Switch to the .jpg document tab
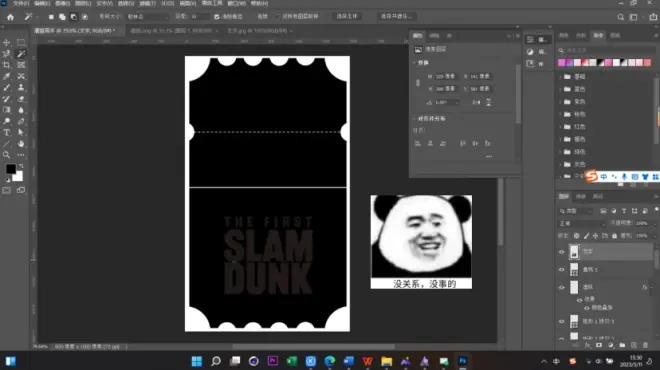This screenshot has height=370, width=660. [x=257, y=31]
